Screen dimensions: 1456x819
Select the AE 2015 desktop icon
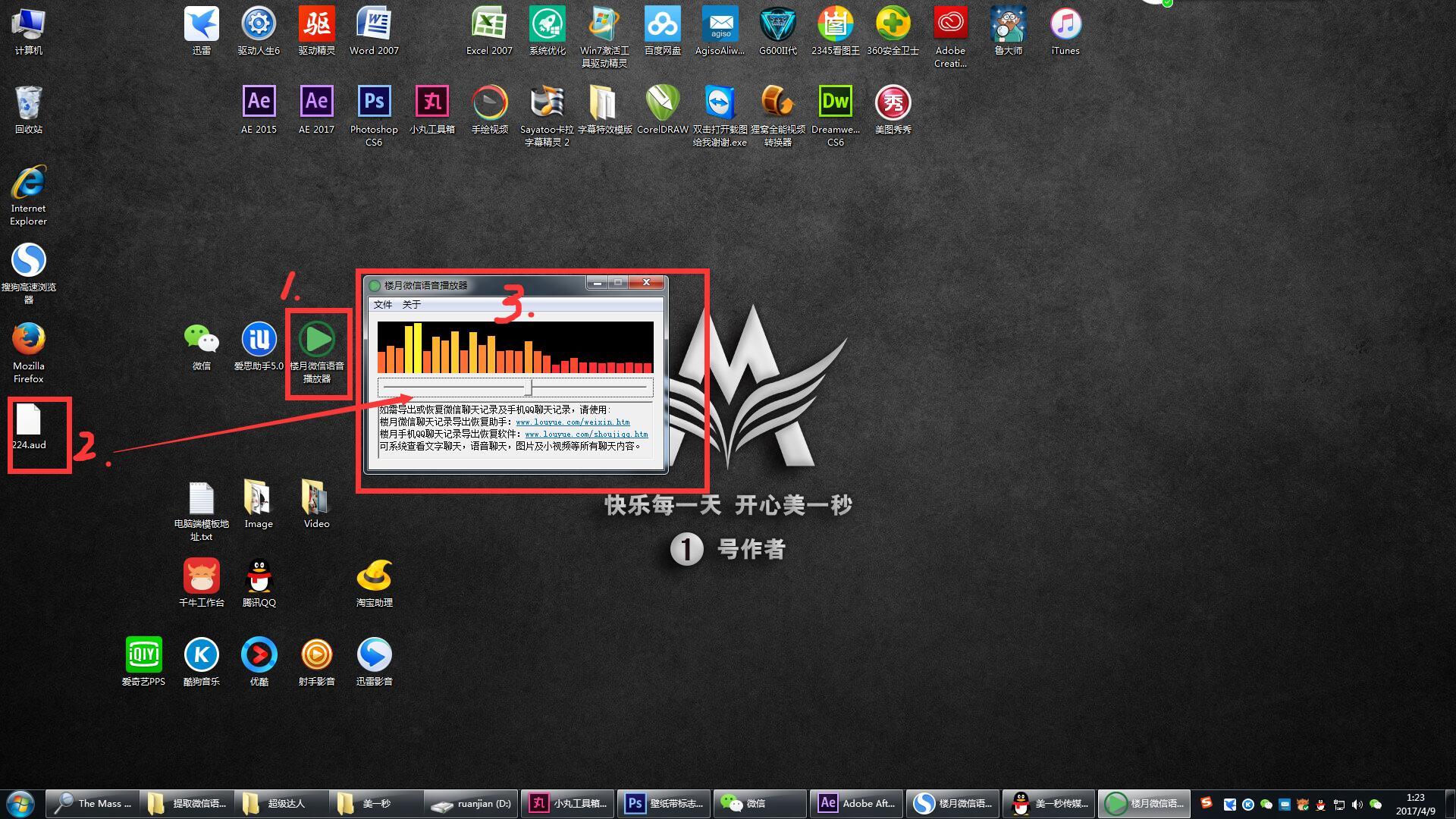point(259,110)
